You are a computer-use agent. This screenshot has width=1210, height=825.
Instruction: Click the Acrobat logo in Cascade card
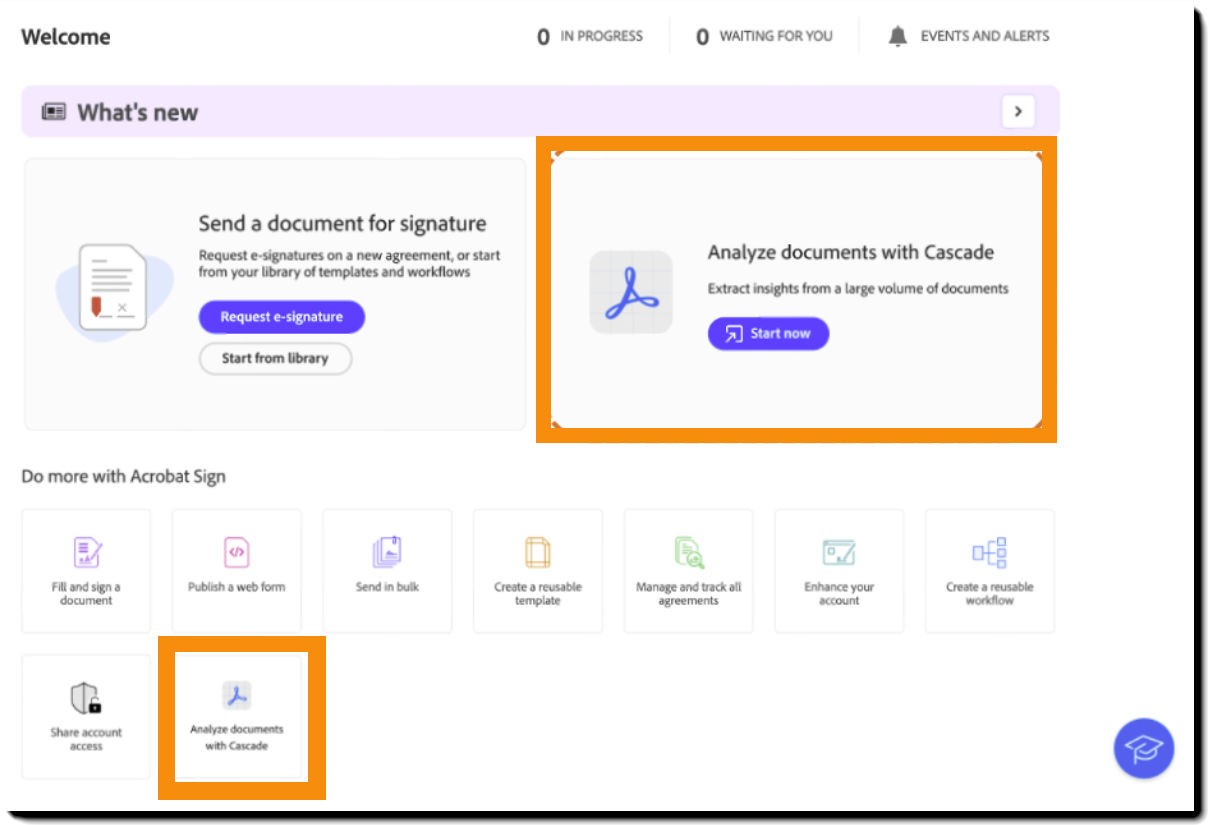(631, 292)
